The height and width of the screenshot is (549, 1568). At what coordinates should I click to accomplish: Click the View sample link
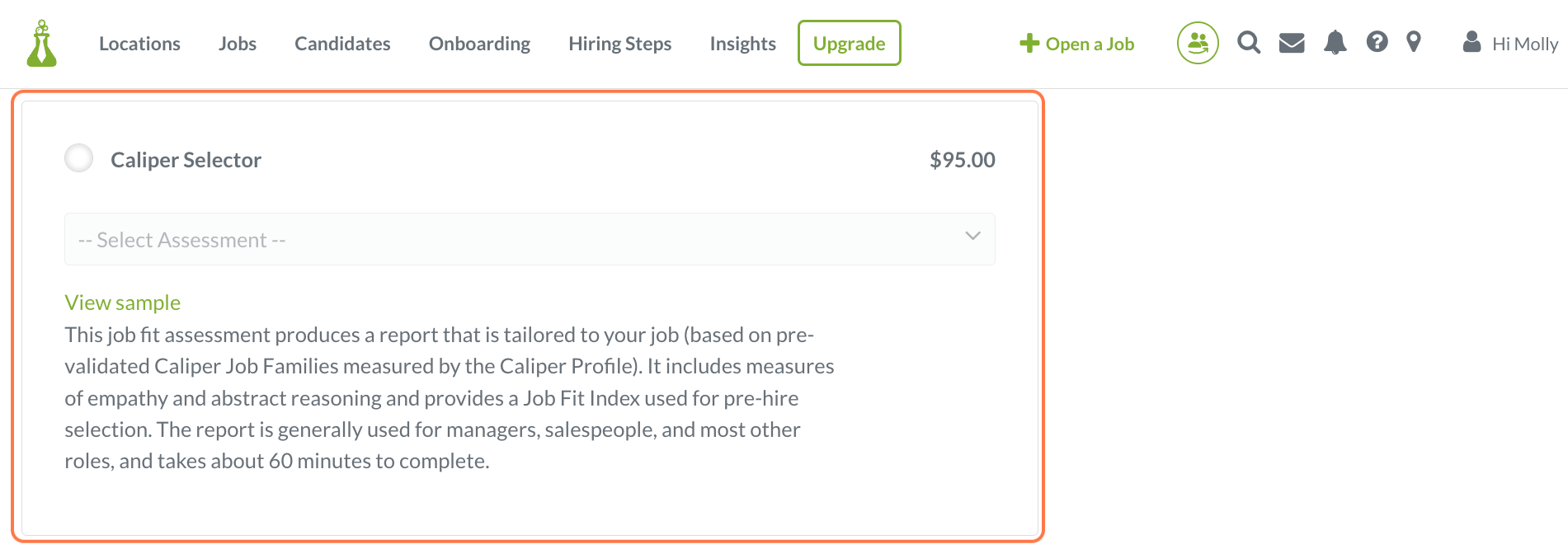[123, 303]
